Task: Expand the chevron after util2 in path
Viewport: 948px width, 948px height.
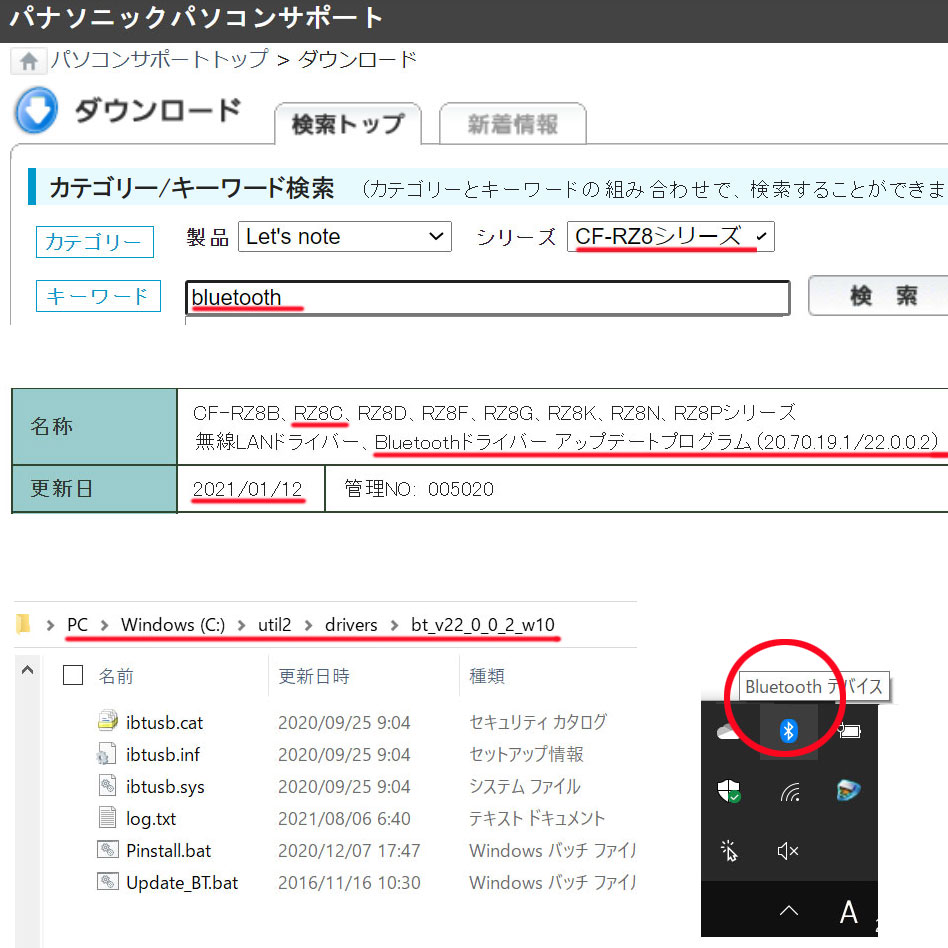Action: pos(308,625)
